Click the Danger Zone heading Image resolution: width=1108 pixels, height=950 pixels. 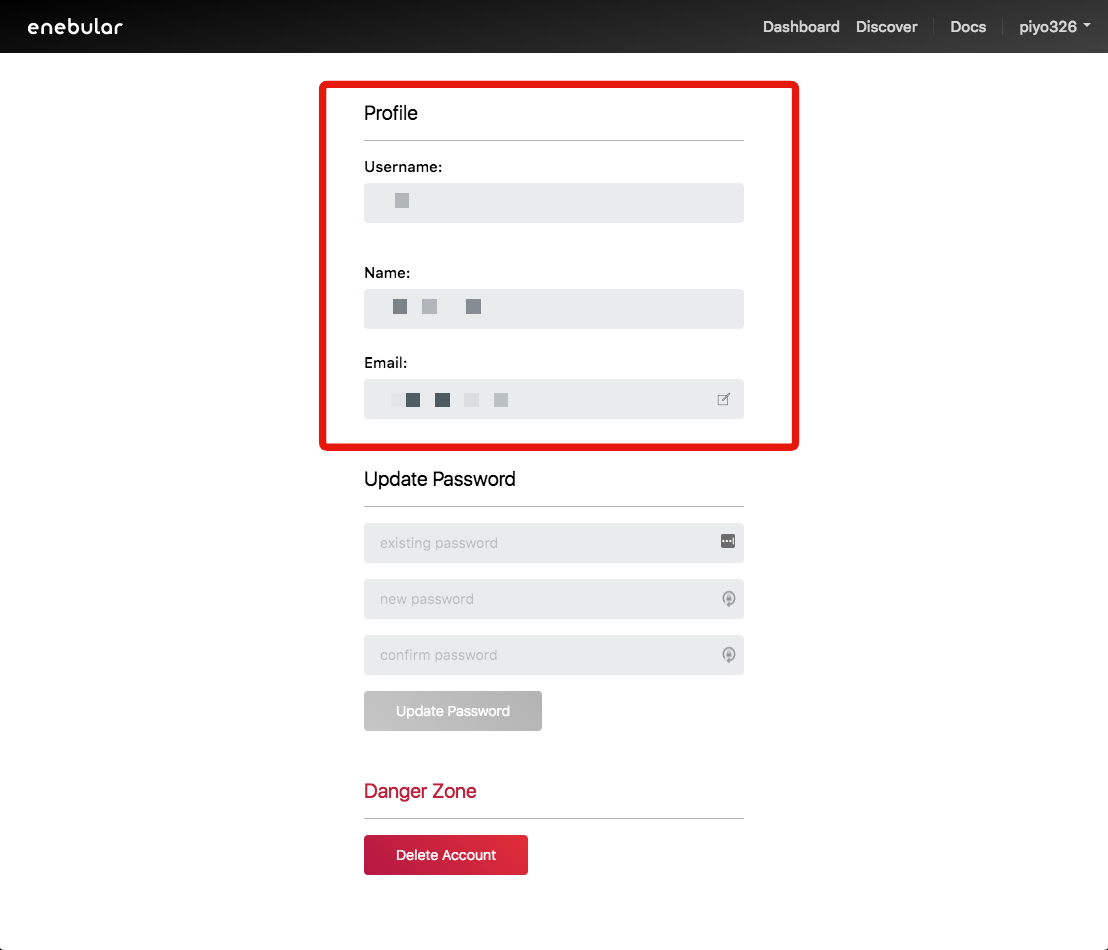coord(420,791)
